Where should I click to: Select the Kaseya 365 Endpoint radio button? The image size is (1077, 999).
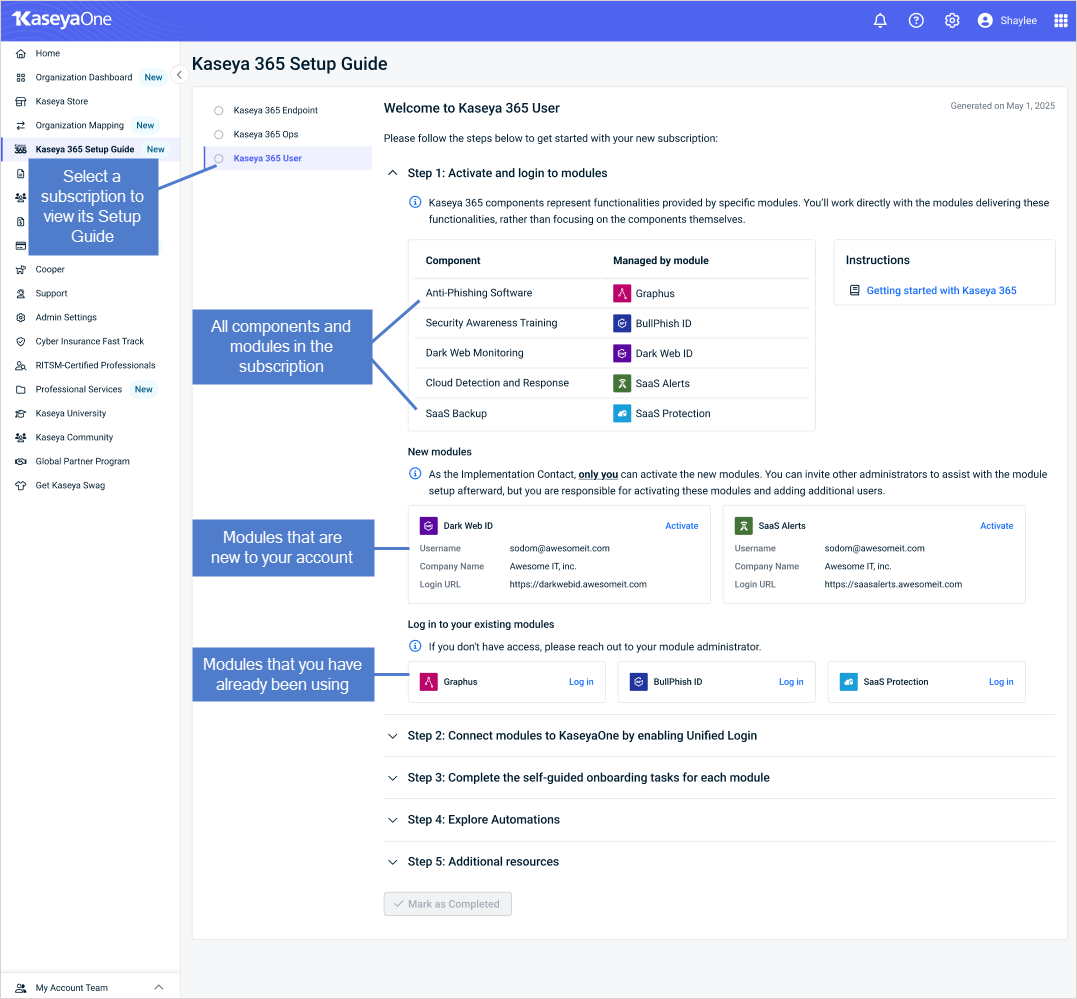tap(218, 111)
